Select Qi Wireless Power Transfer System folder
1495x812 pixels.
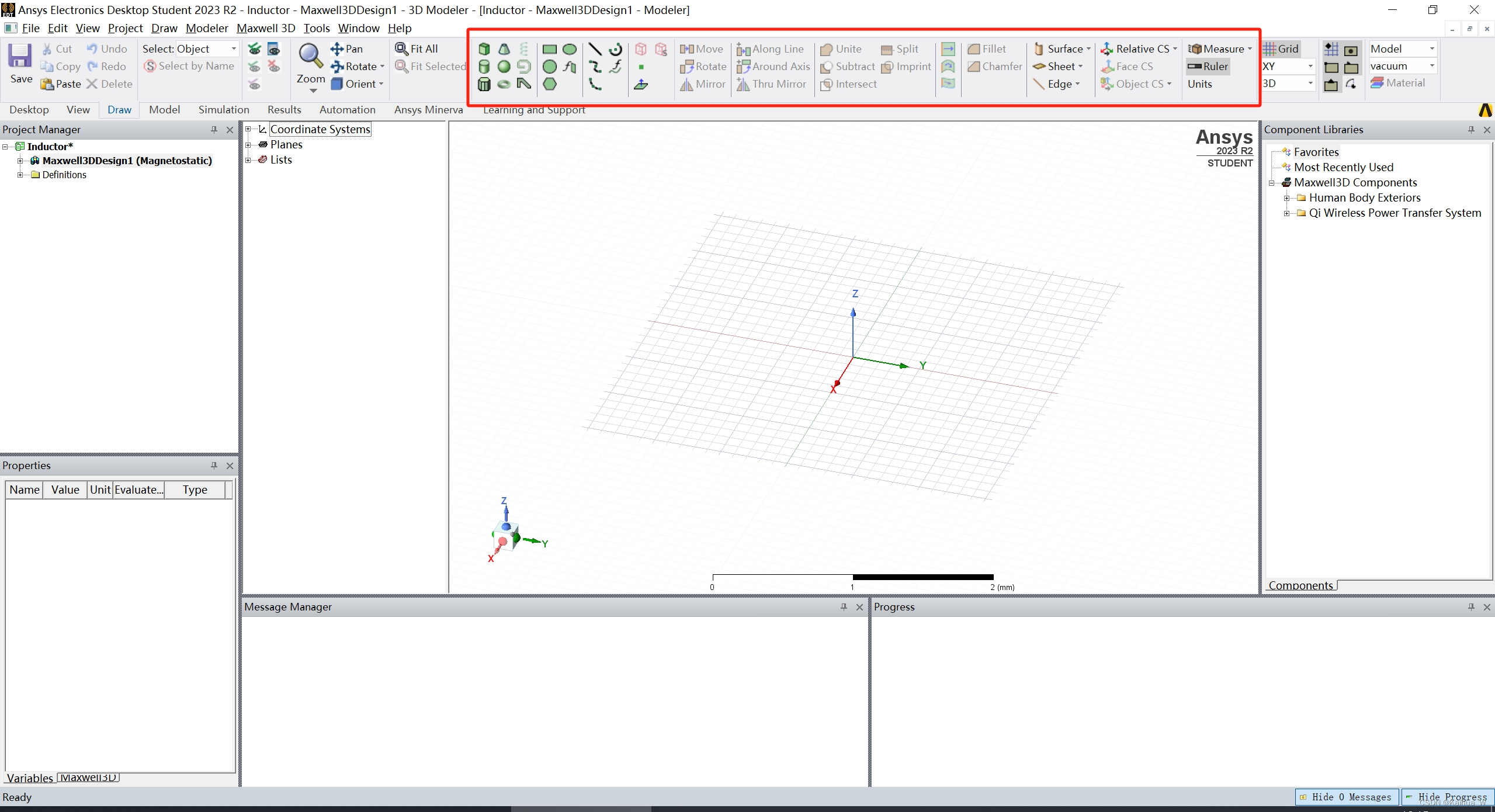point(1395,213)
